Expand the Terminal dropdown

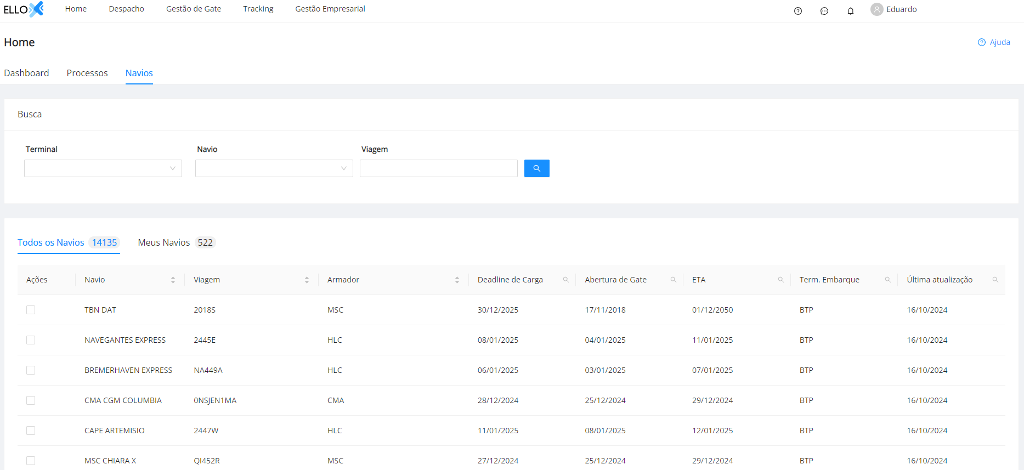(x=103, y=169)
